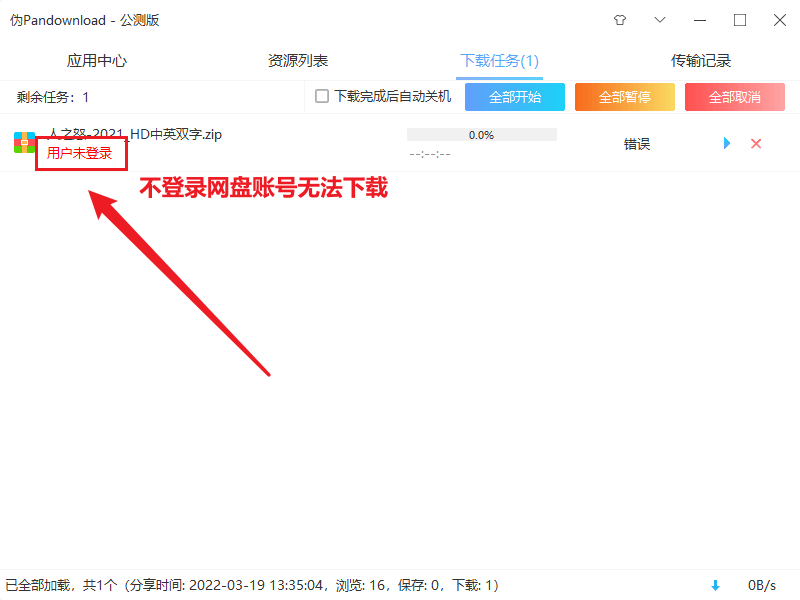Click the 已全部加载 share info status text
Screen dimensions: 800x600
point(252,585)
